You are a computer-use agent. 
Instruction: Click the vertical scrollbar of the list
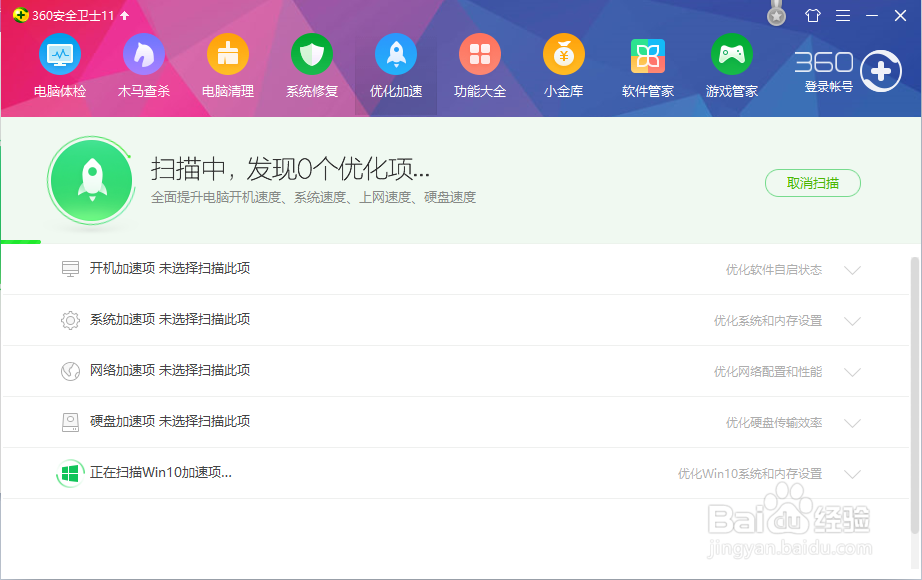[914, 395]
